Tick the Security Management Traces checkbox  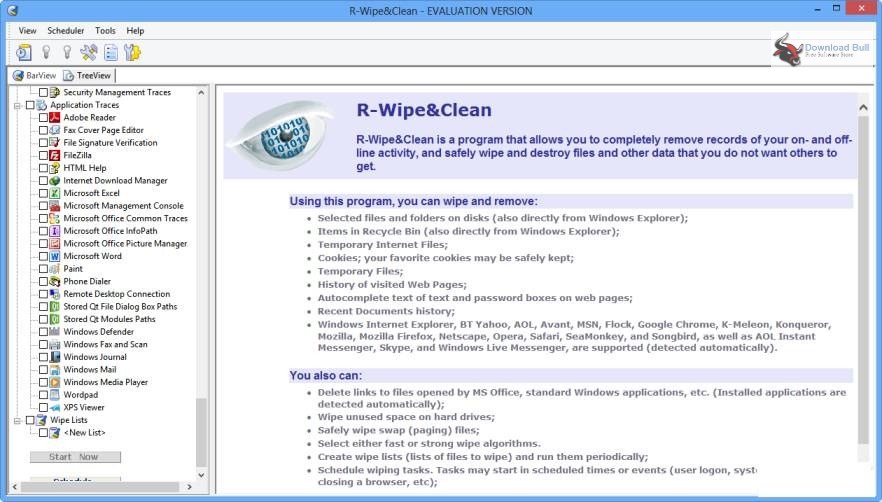click(x=43, y=92)
